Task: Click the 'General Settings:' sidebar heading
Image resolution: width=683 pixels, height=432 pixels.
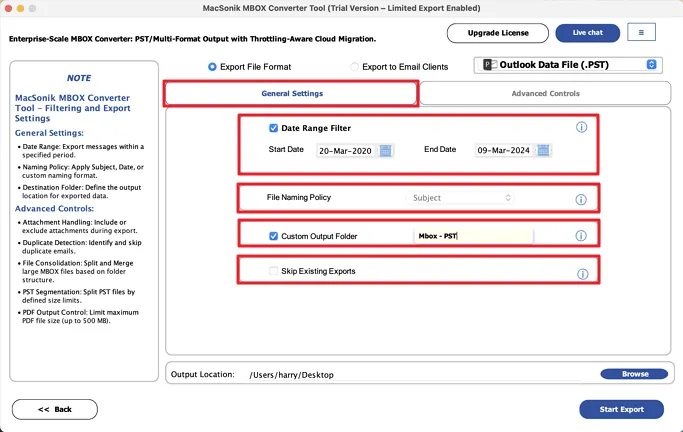Action: 49,133
